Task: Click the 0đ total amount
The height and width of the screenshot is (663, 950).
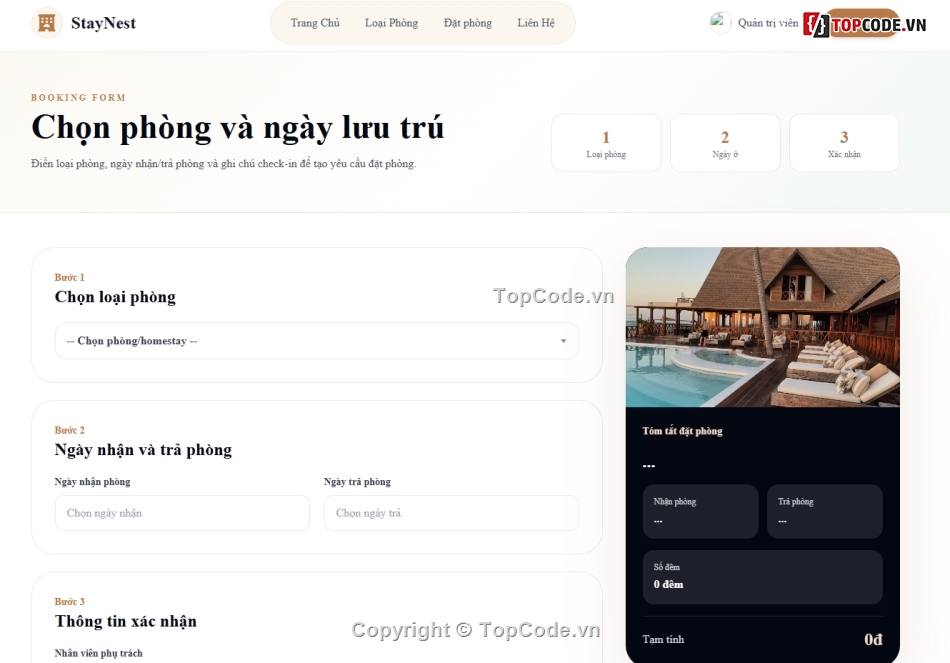Action: 873,639
